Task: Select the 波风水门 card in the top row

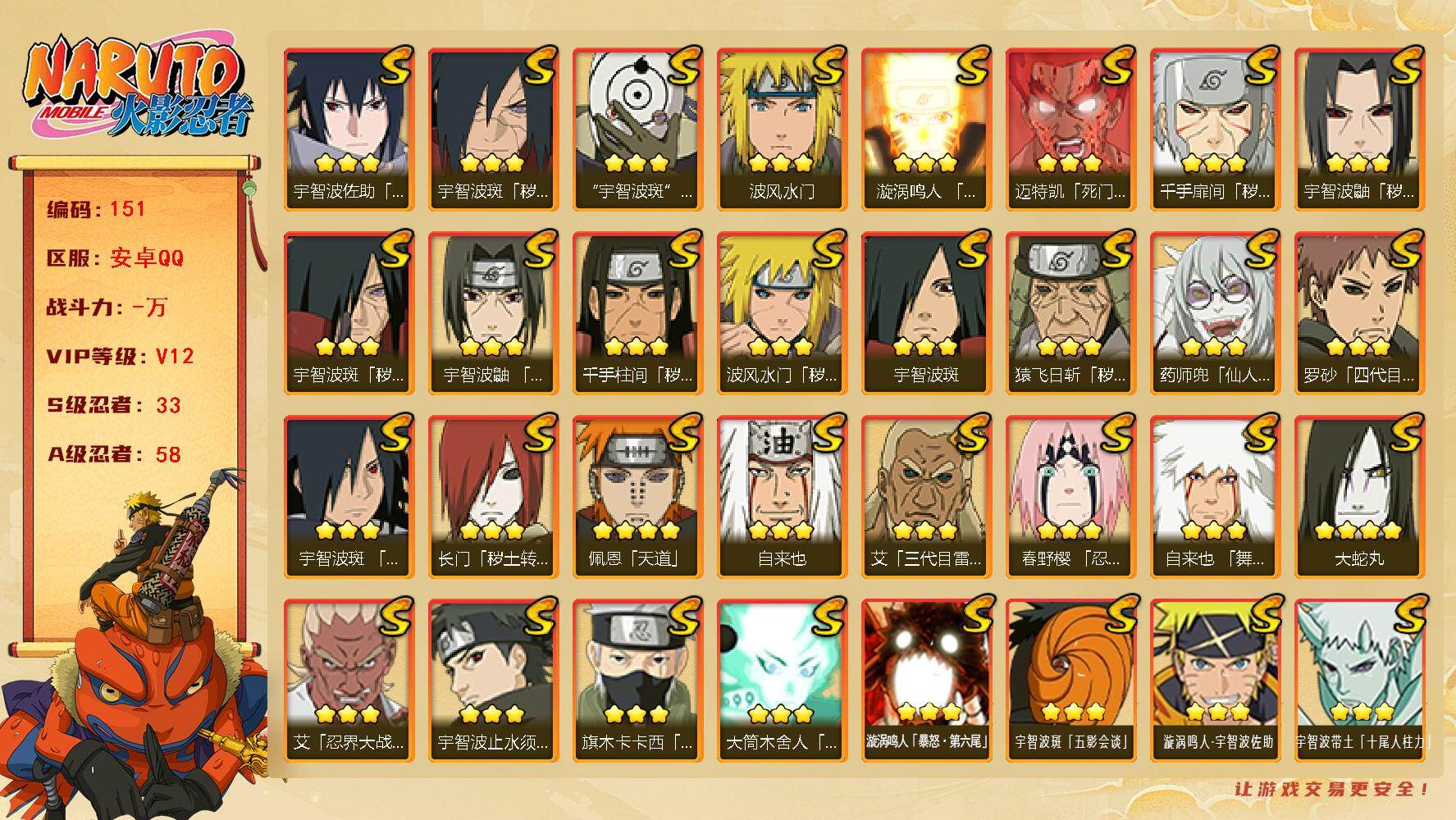Action: coord(782,130)
